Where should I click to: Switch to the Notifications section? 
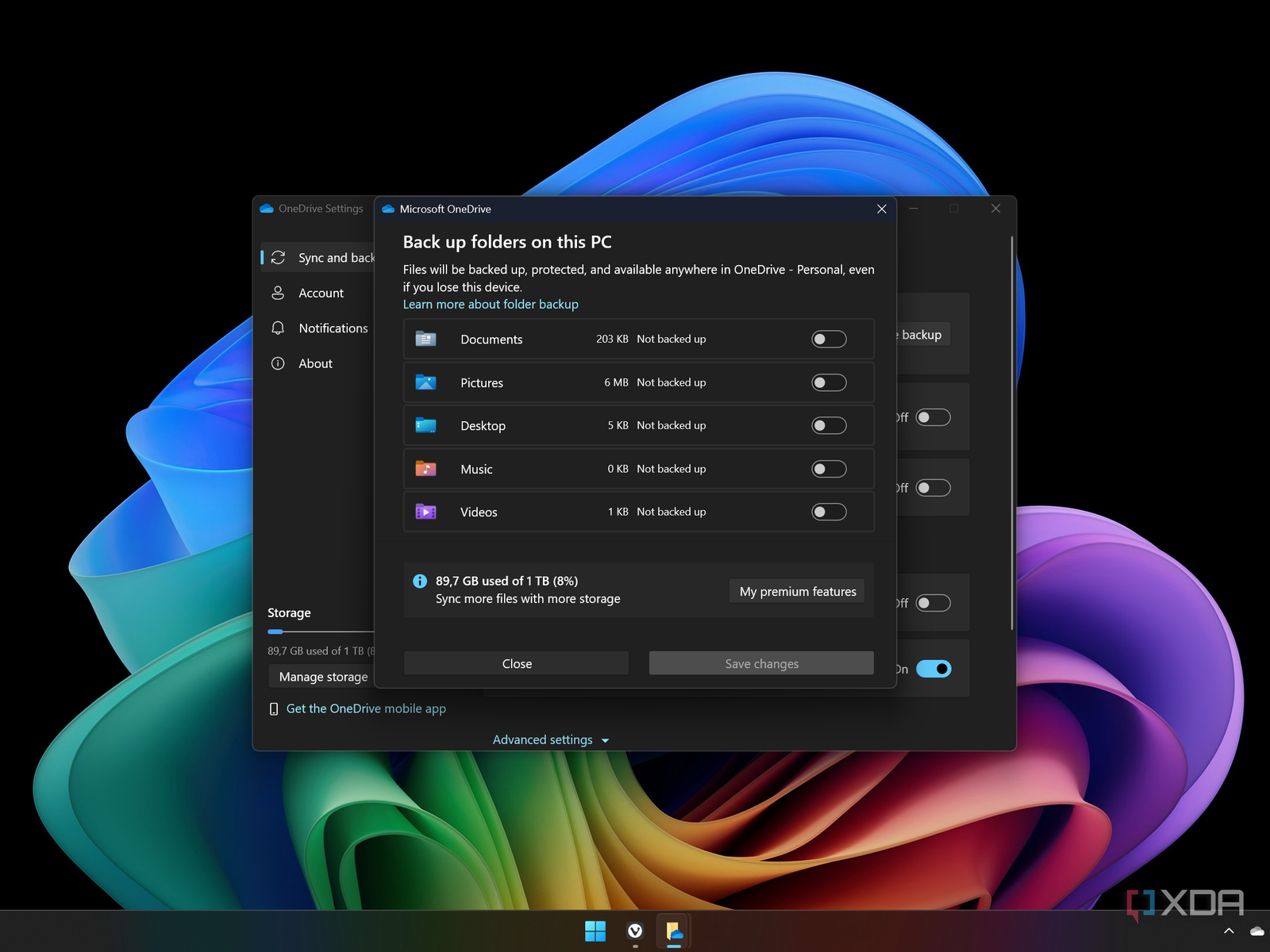pyautogui.click(x=333, y=328)
